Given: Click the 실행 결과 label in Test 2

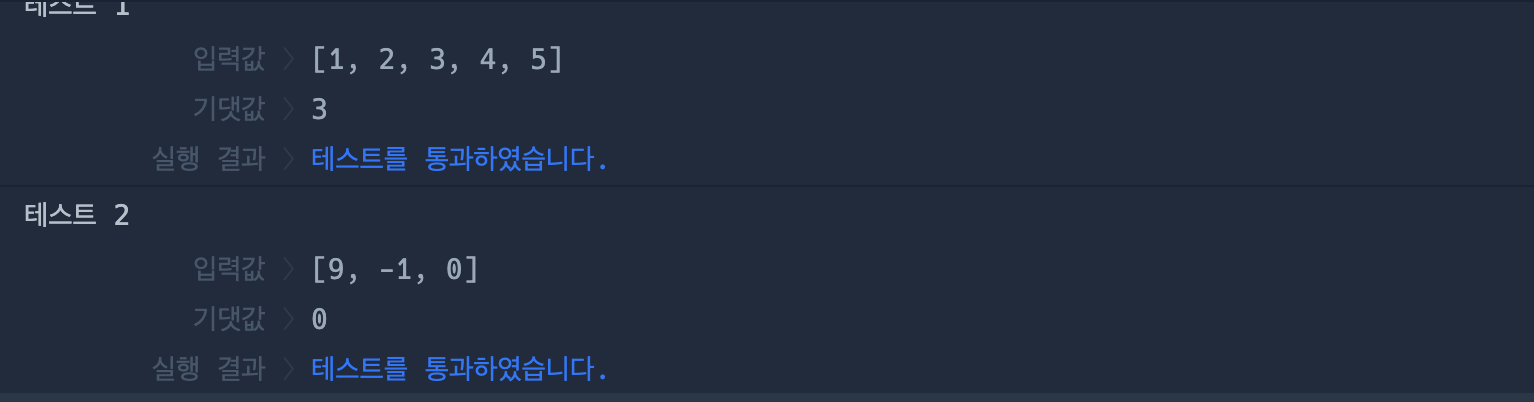Looking at the screenshot, I should [x=208, y=369].
